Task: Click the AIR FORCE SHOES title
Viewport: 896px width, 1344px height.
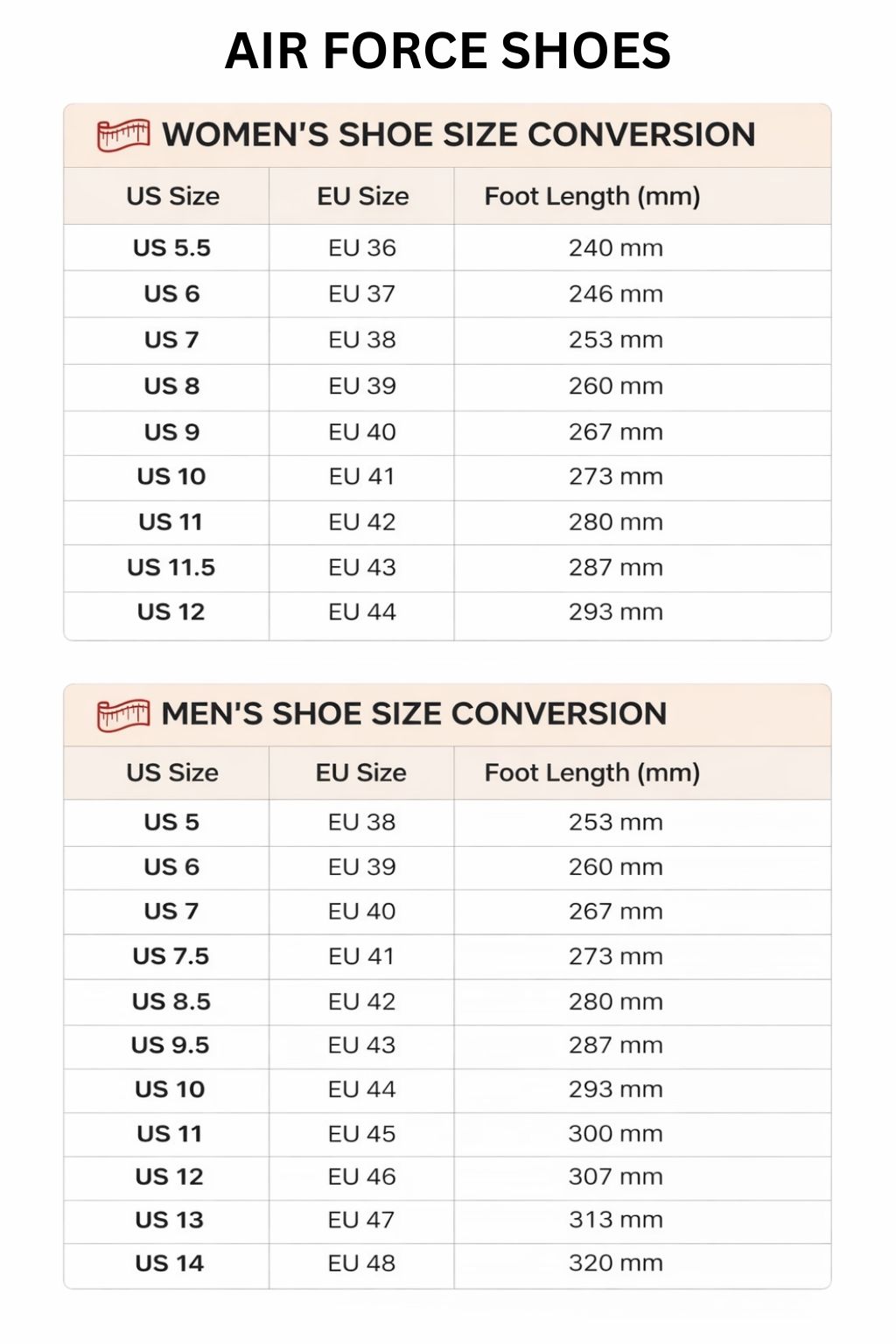Action: coord(448,51)
